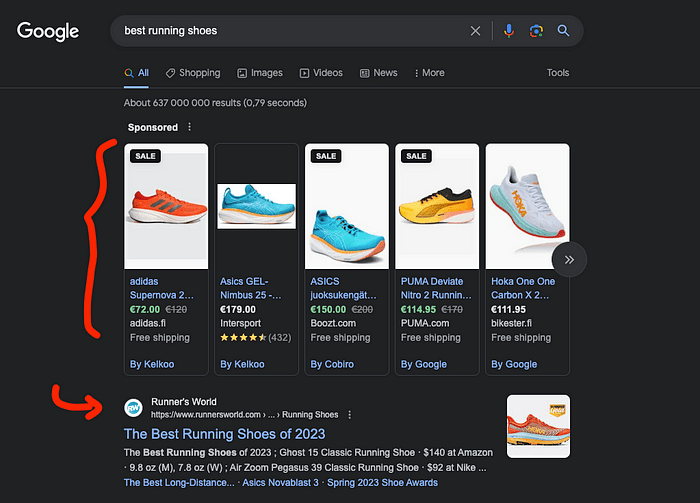Click the Google logo

pos(48,31)
